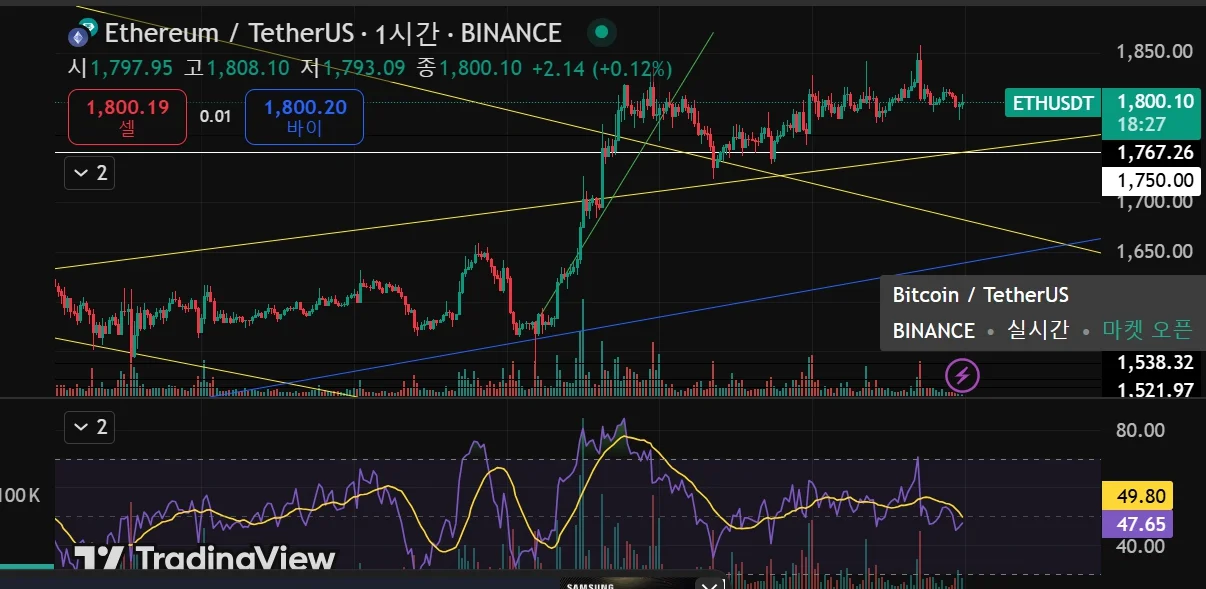Image resolution: width=1206 pixels, height=589 pixels.
Task: Open the Ethereum / TetherUS symbol title
Action: (230, 34)
